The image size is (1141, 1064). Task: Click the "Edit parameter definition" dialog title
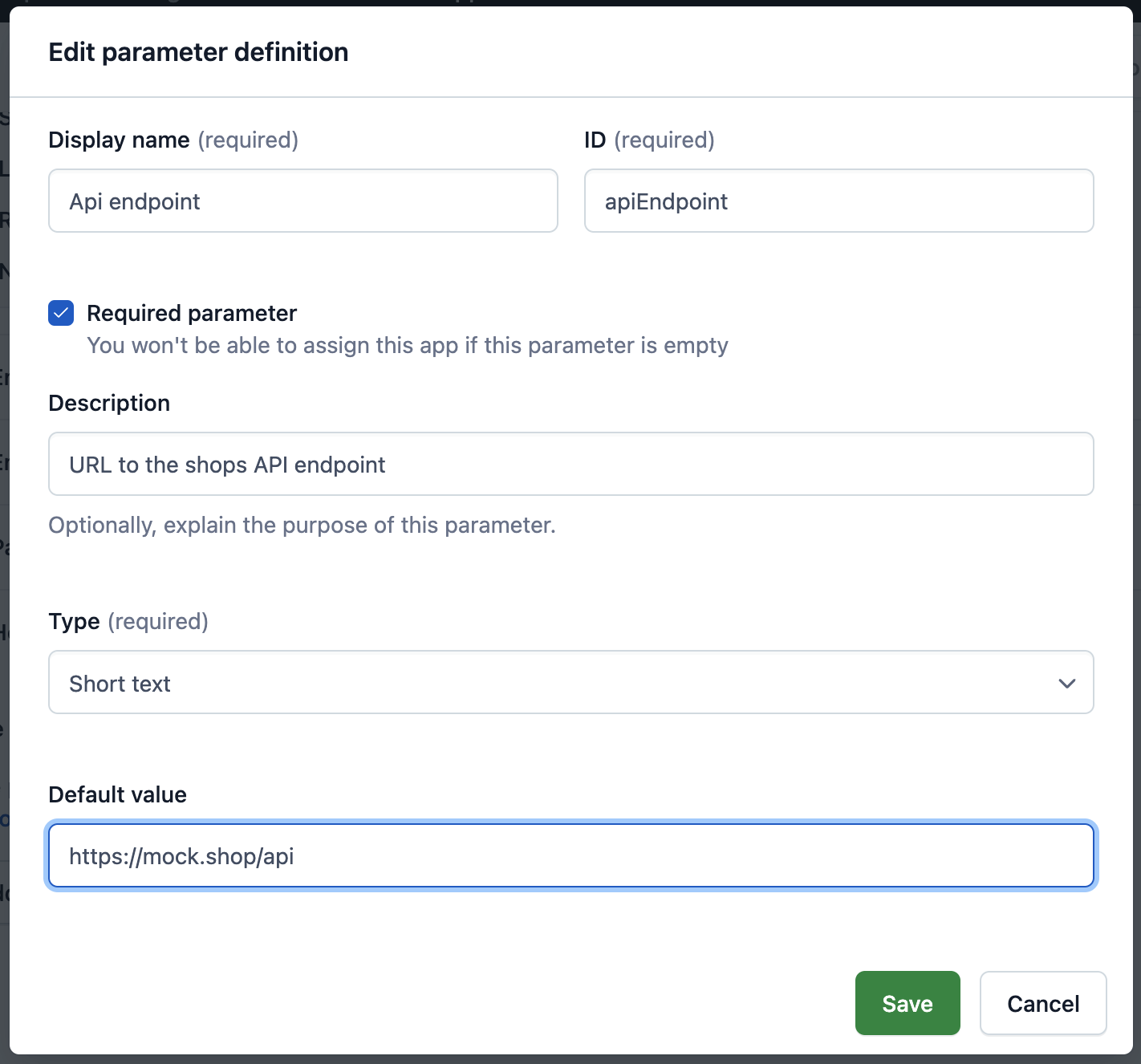click(x=198, y=52)
